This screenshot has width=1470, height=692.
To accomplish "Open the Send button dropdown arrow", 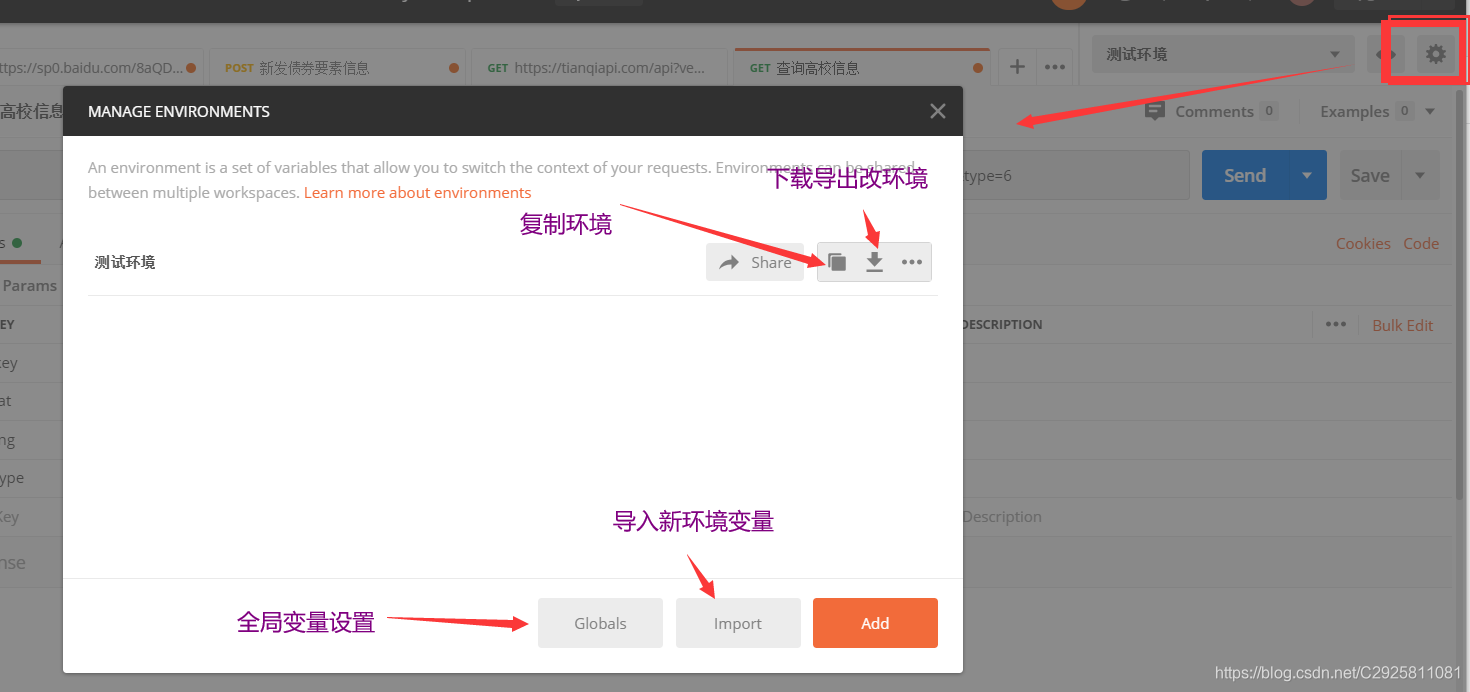I will coord(1307,175).
